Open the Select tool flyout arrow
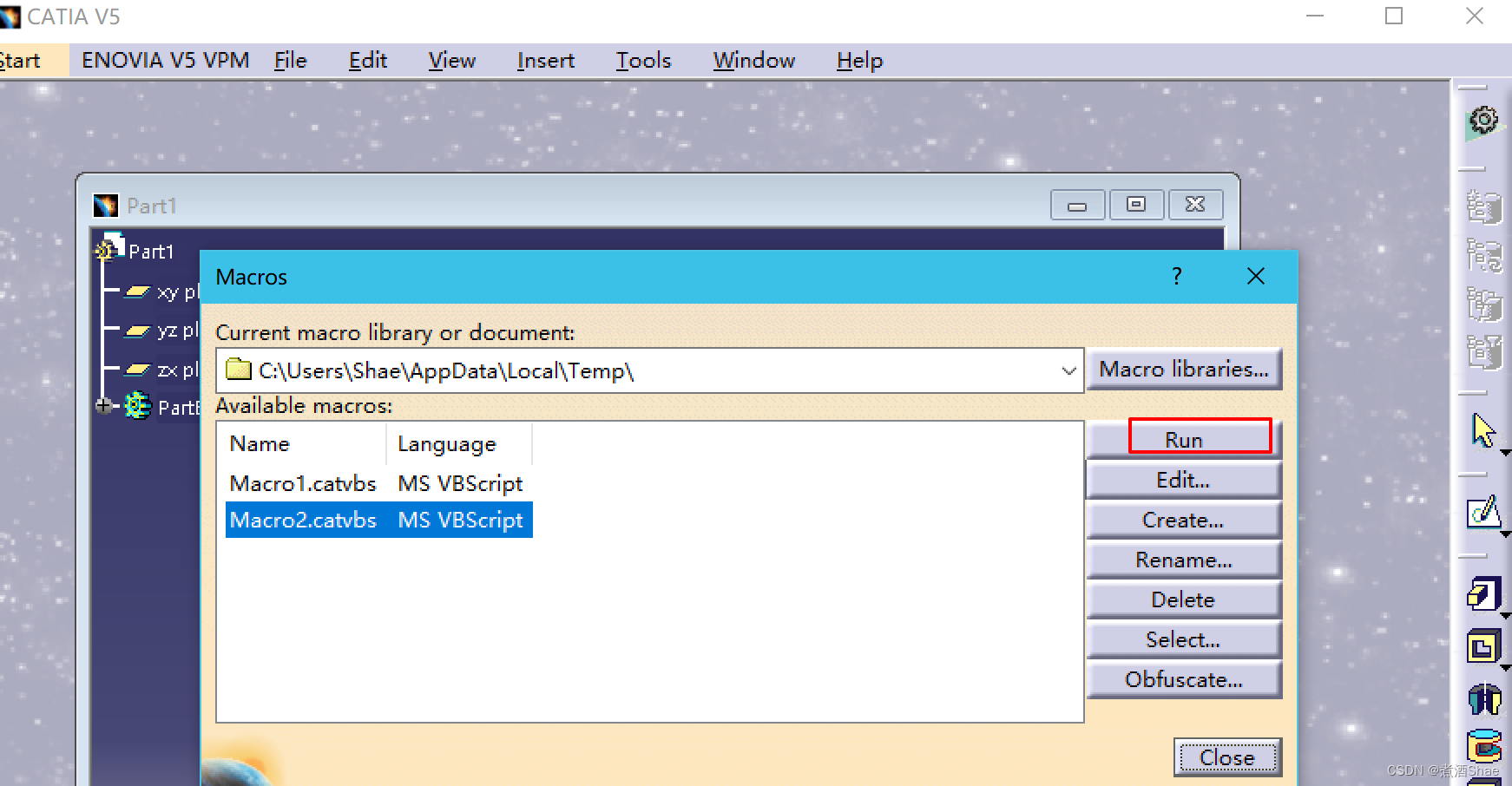The image size is (1512, 786). coord(1506,453)
